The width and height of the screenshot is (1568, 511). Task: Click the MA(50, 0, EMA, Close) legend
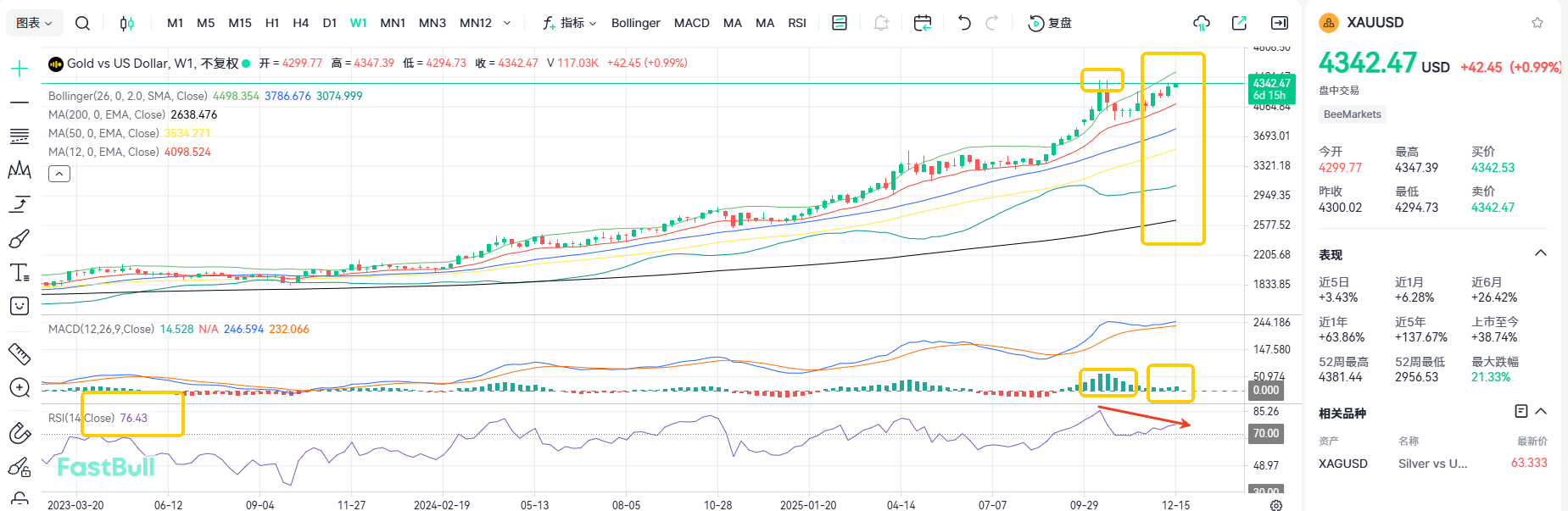(103, 133)
